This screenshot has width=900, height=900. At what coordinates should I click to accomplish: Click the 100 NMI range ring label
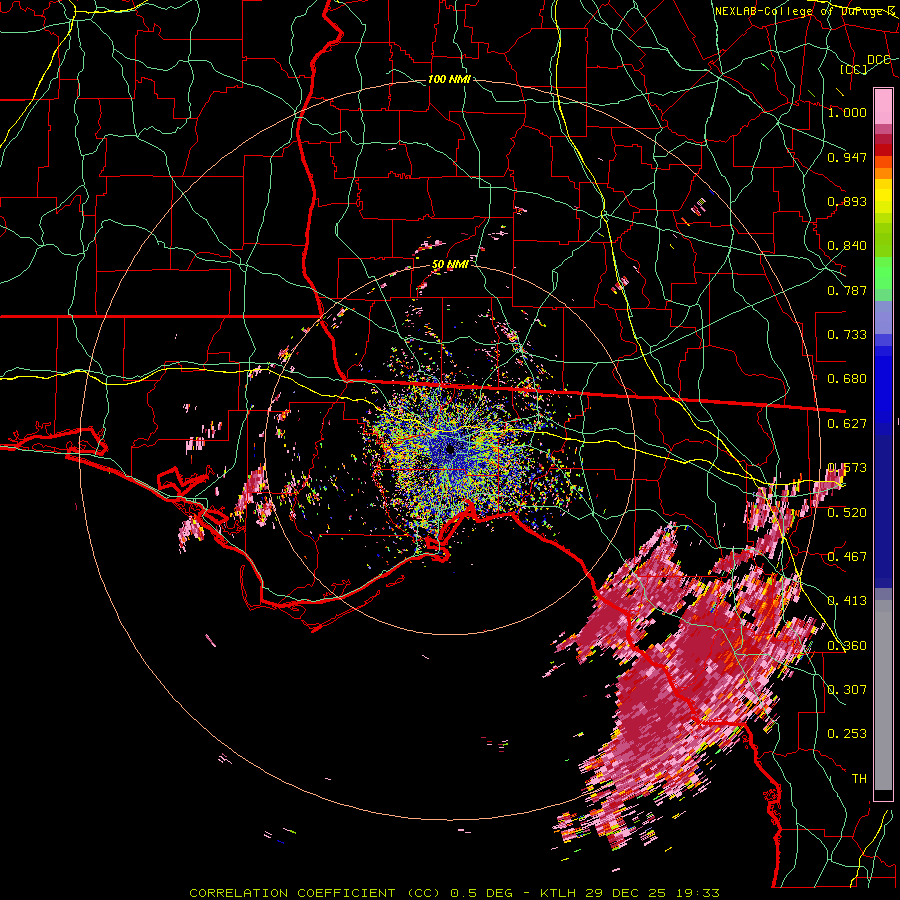pos(449,79)
